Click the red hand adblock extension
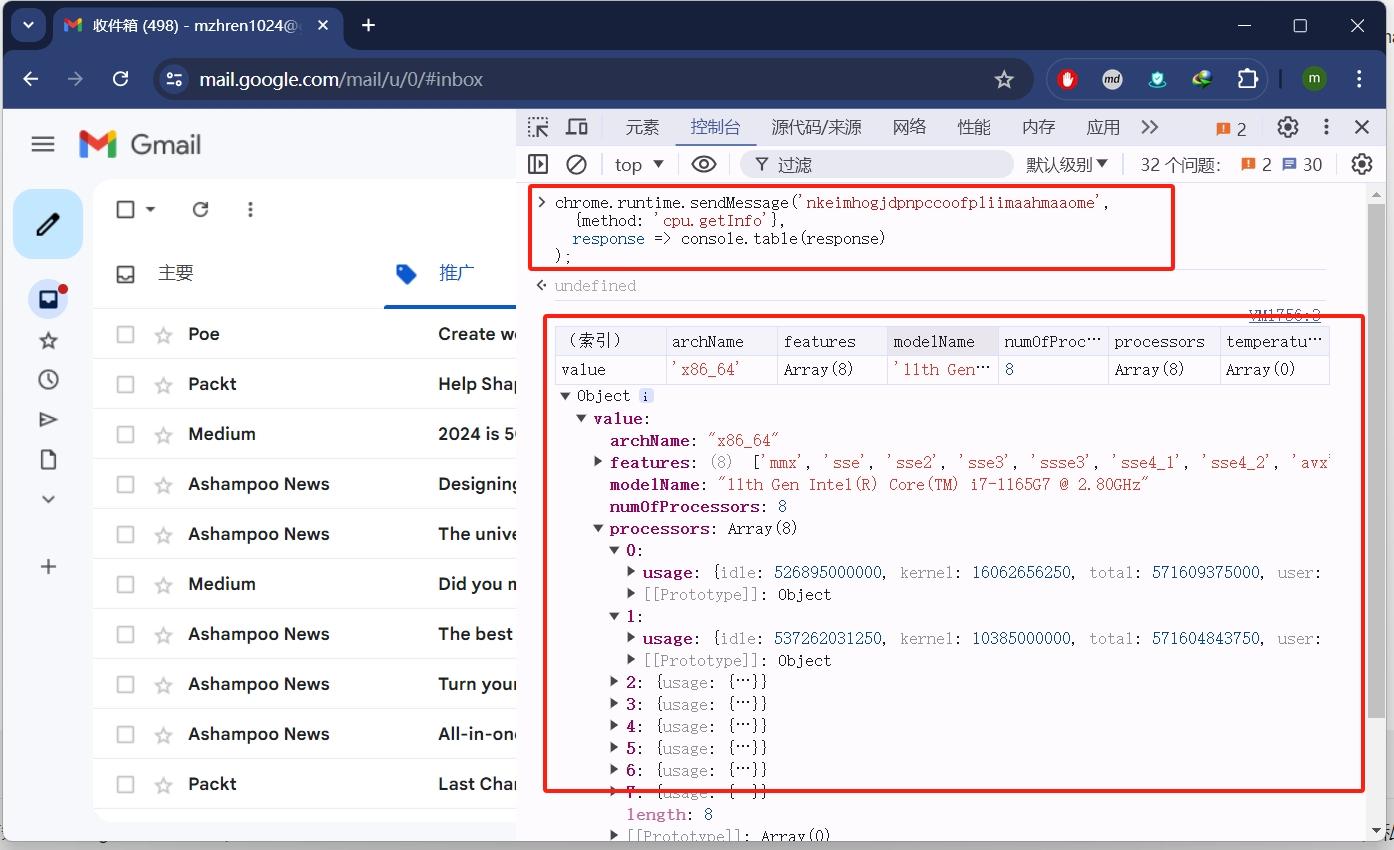 1068,79
